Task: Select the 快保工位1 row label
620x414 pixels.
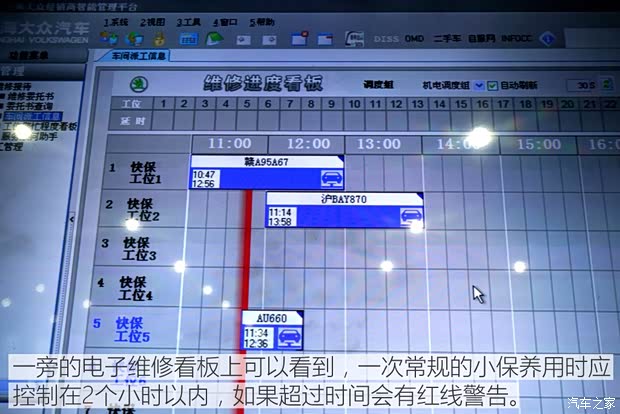Action: click(146, 173)
